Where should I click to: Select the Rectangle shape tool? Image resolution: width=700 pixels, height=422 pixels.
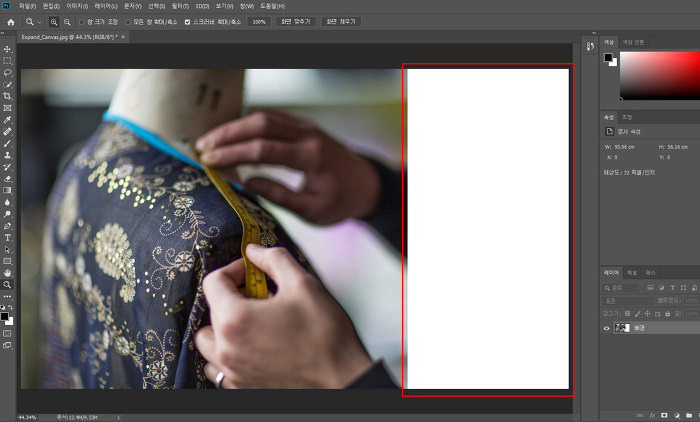pos(7,261)
